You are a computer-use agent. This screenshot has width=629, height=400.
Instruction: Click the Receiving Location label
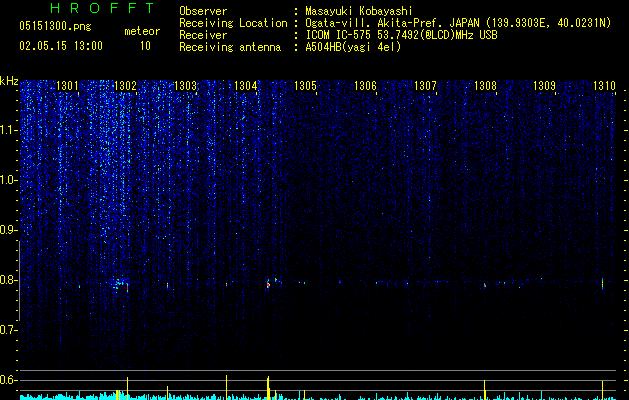[x=233, y=23]
